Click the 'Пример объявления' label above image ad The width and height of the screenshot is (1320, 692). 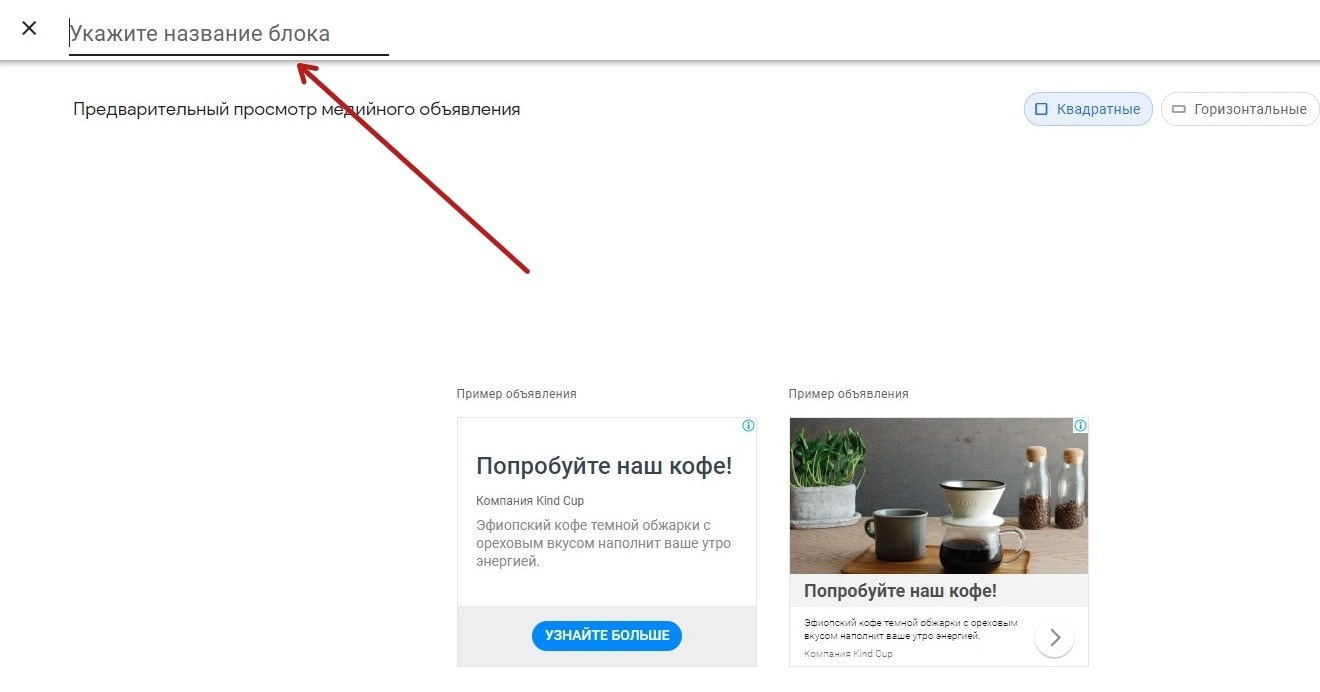point(848,394)
